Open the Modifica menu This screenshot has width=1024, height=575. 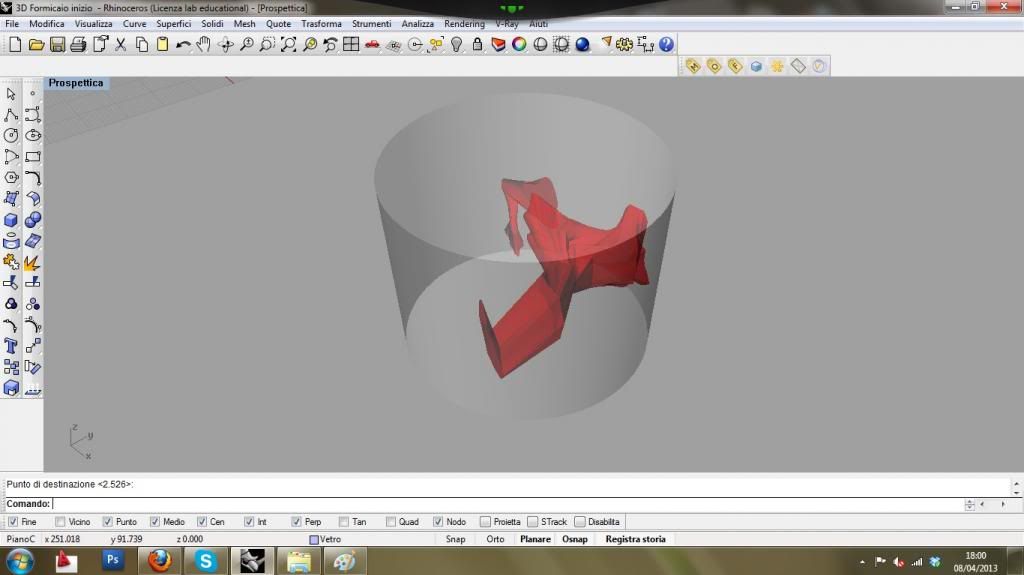click(46, 24)
